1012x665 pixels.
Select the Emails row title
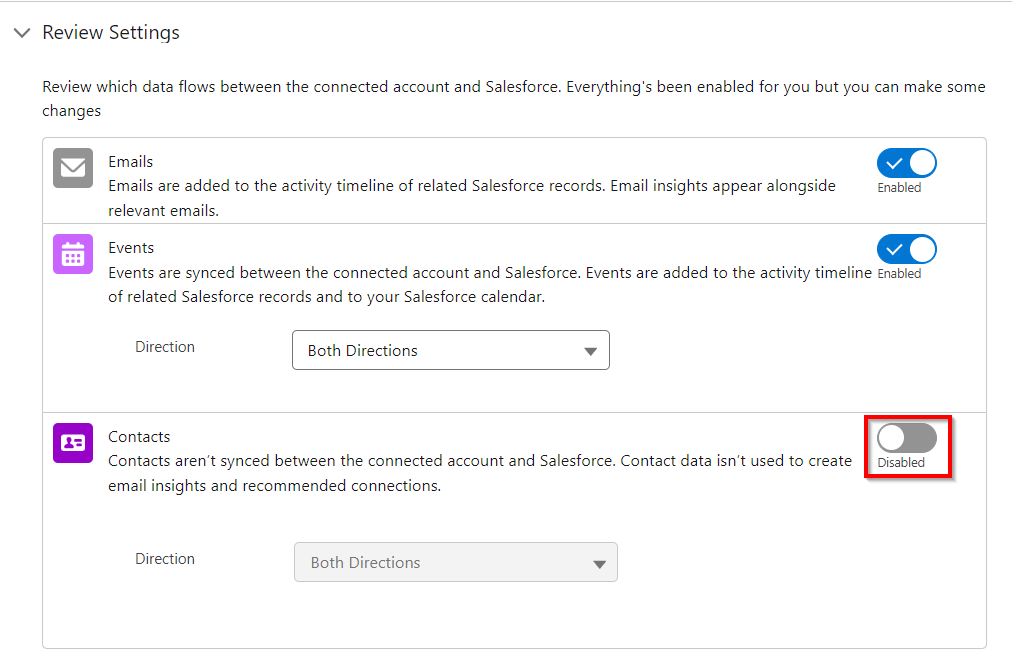tap(131, 162)
